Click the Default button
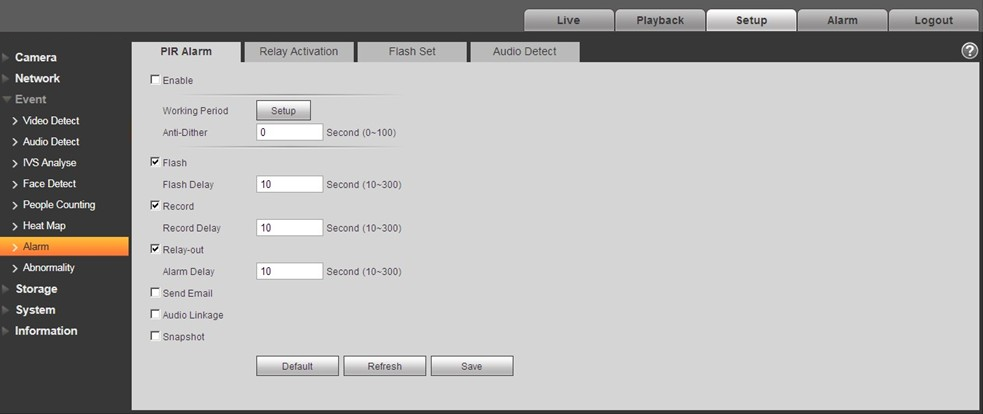Image resolution: width=983 pixels, height=414 pixels. click(297, 366)
